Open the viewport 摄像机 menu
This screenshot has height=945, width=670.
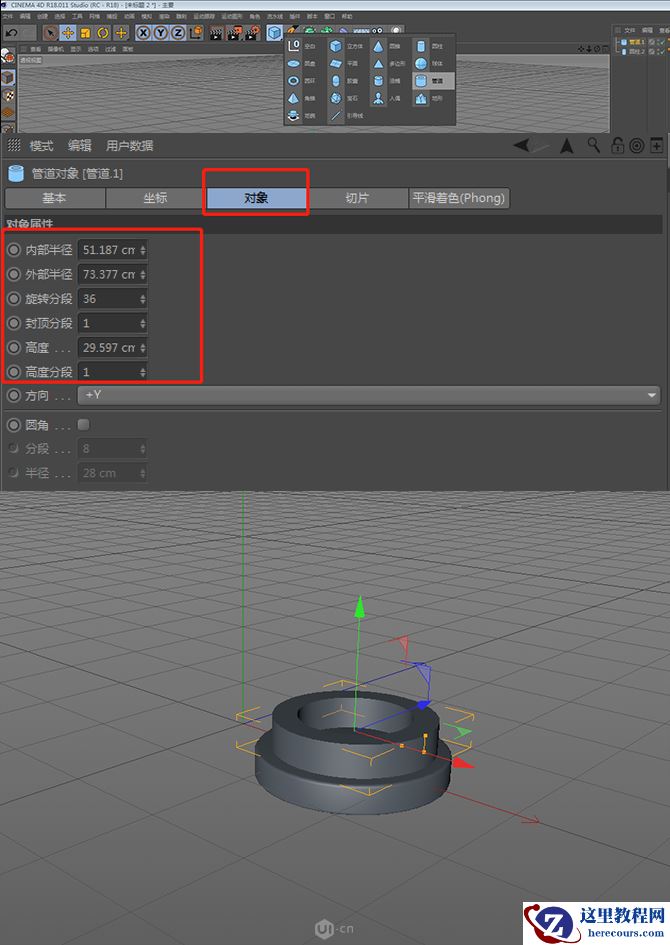pyautogui.click(x=55, y=49)
